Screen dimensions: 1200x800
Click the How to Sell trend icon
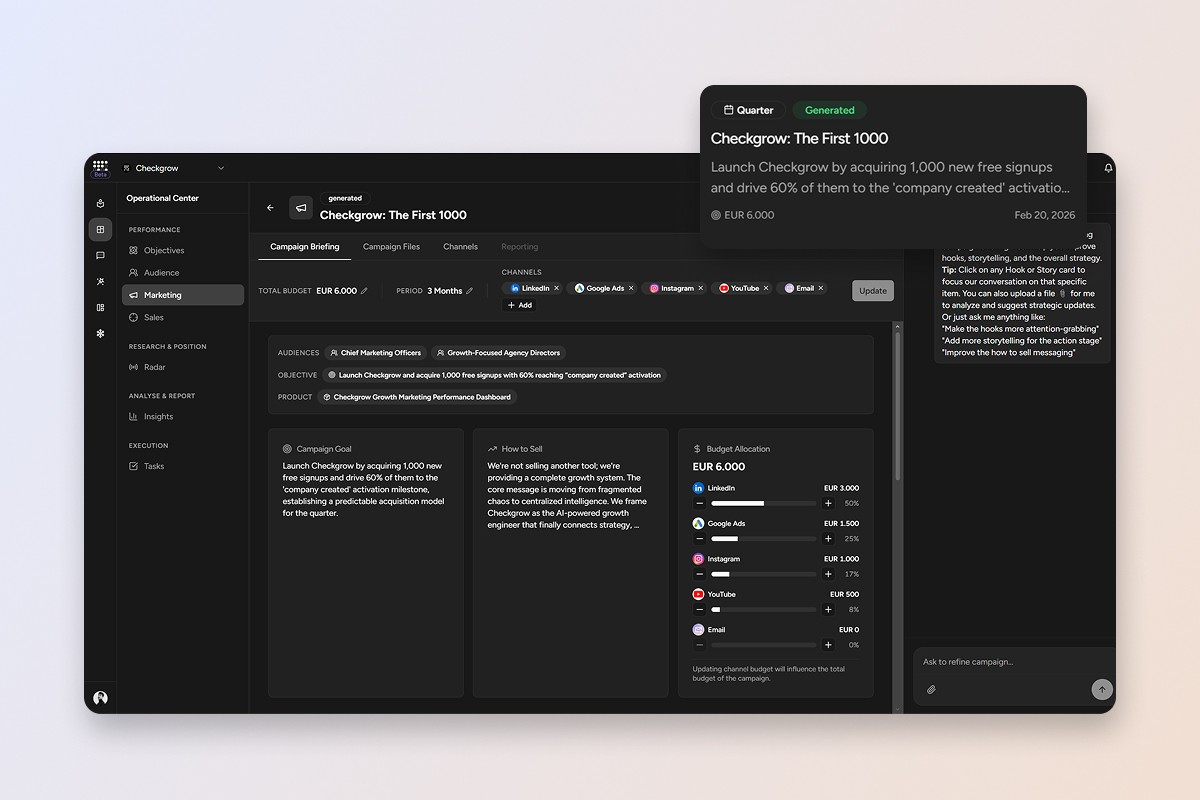pyautogui.click(x=492, y=449)
